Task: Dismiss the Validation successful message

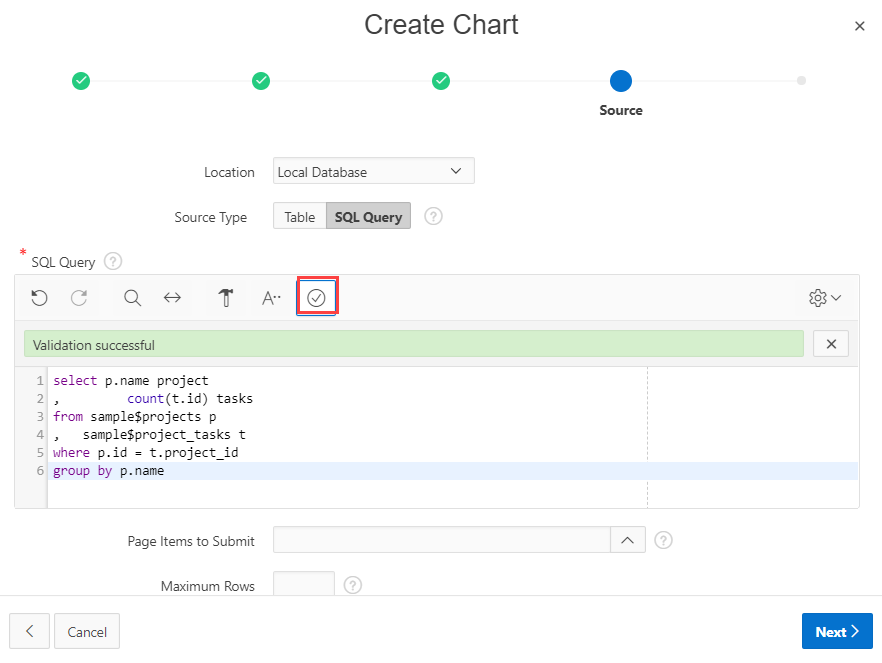Action: point(831,344)
